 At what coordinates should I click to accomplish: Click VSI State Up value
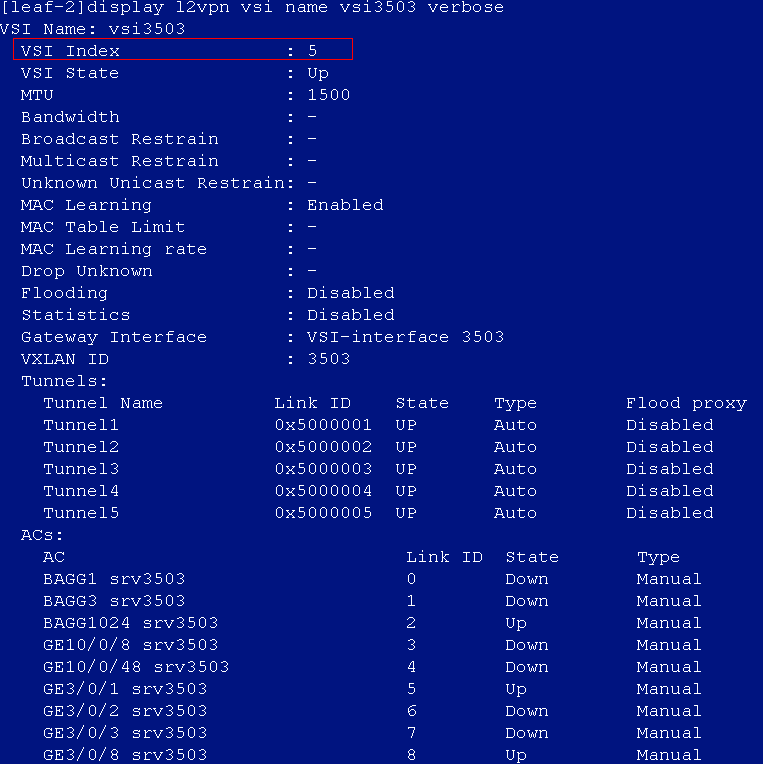tap(317, 73)
